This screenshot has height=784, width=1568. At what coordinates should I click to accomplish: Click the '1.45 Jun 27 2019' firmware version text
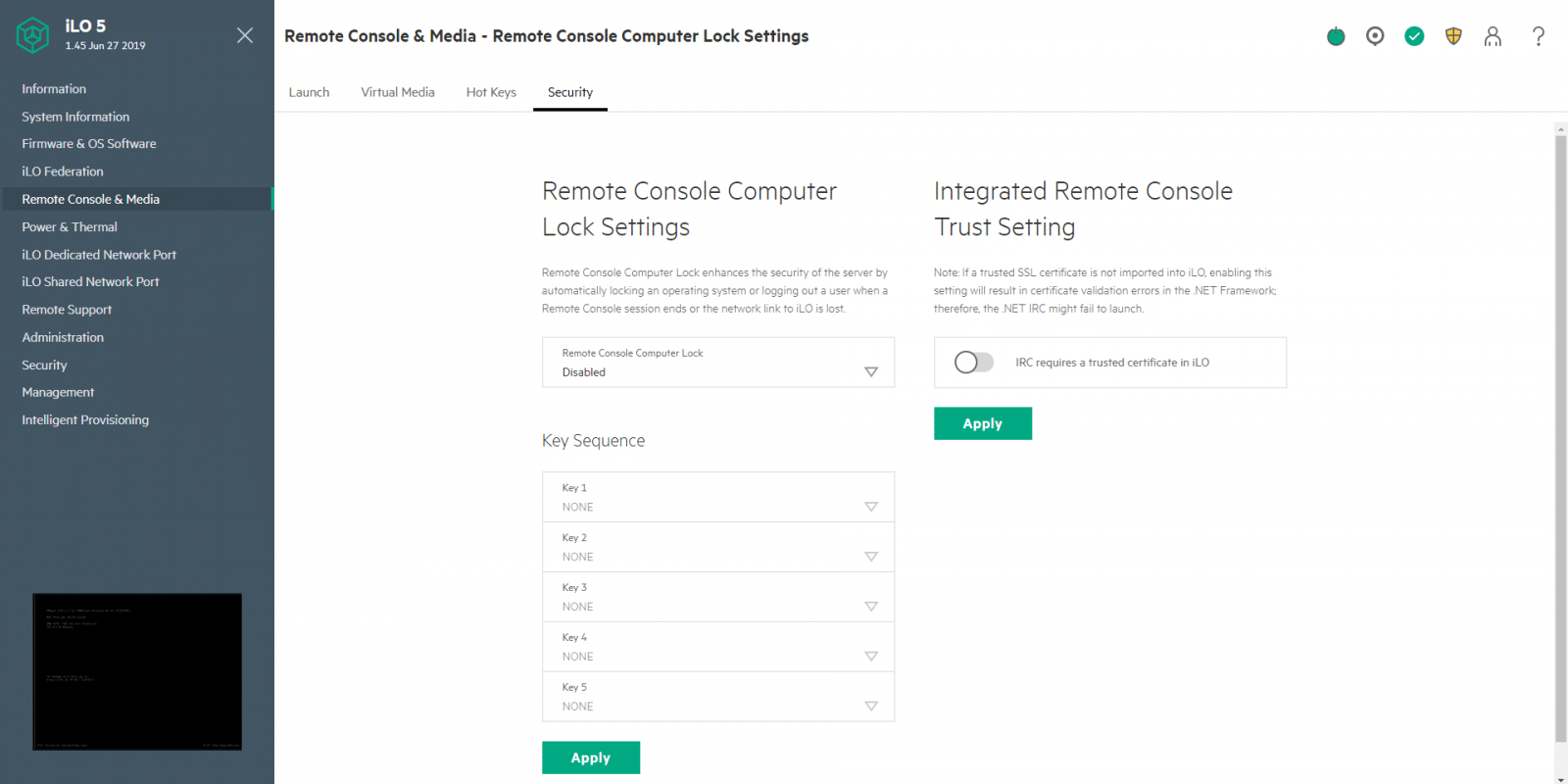tap(105, 46)
